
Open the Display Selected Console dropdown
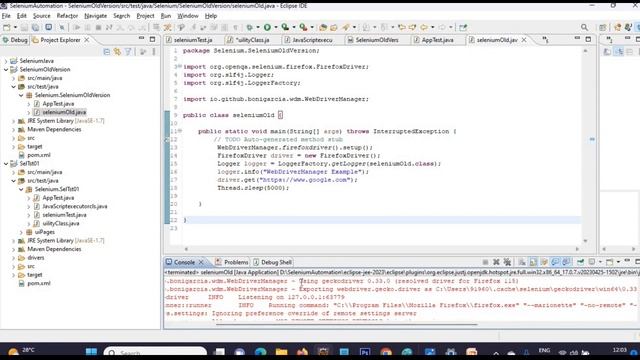click(x=600, y=262)
